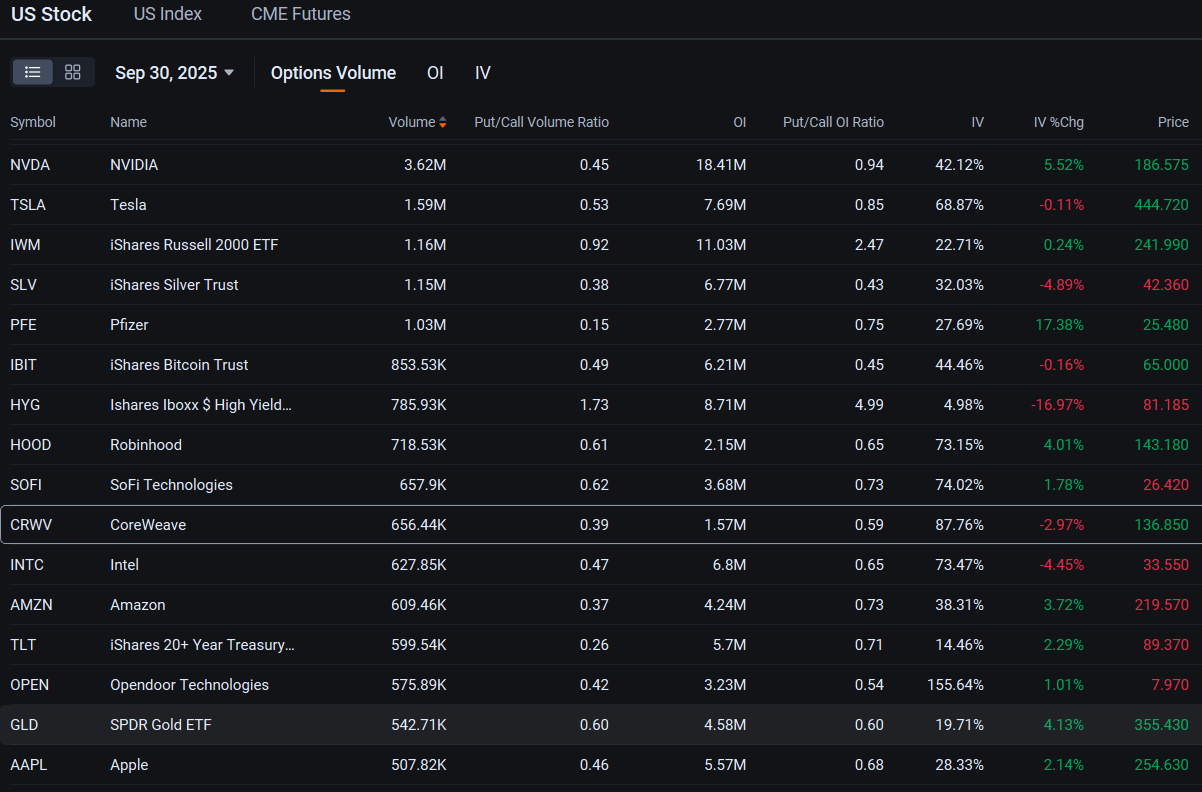
Task: Select the CoreWeave CRWV row
Action: [x=601, y=524]
